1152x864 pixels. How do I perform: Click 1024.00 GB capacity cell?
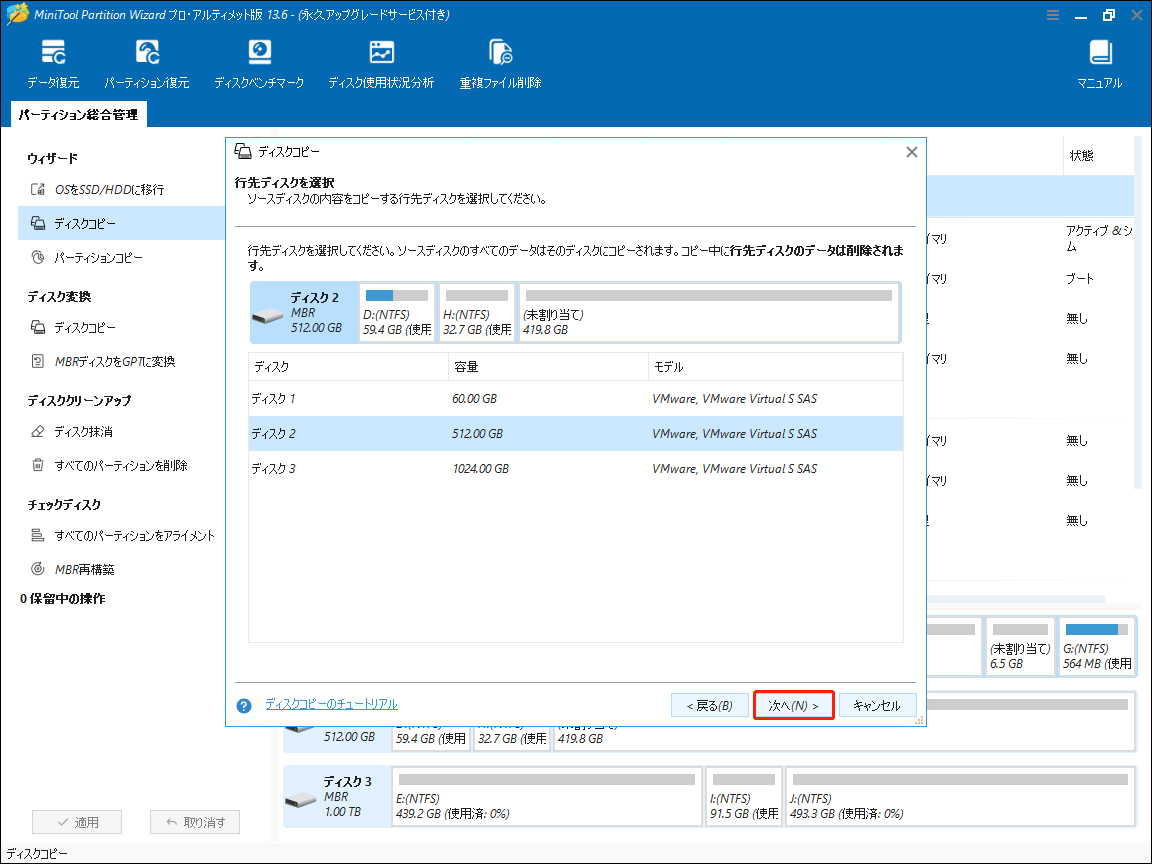coord(480,469)
